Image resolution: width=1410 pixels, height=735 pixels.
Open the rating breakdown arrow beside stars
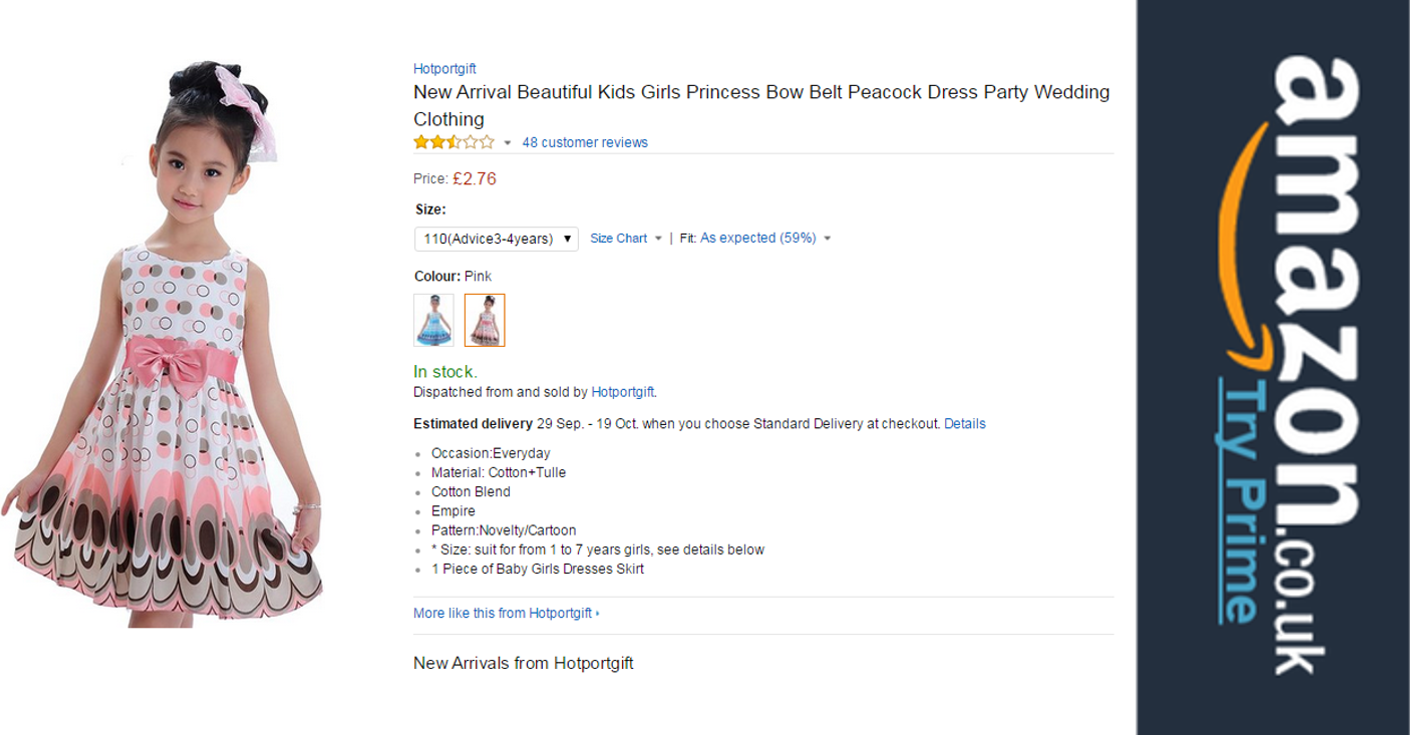507,143
